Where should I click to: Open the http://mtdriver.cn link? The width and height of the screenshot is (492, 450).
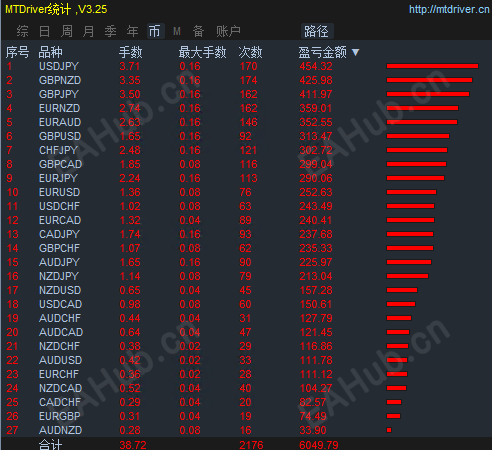(449, 9)
